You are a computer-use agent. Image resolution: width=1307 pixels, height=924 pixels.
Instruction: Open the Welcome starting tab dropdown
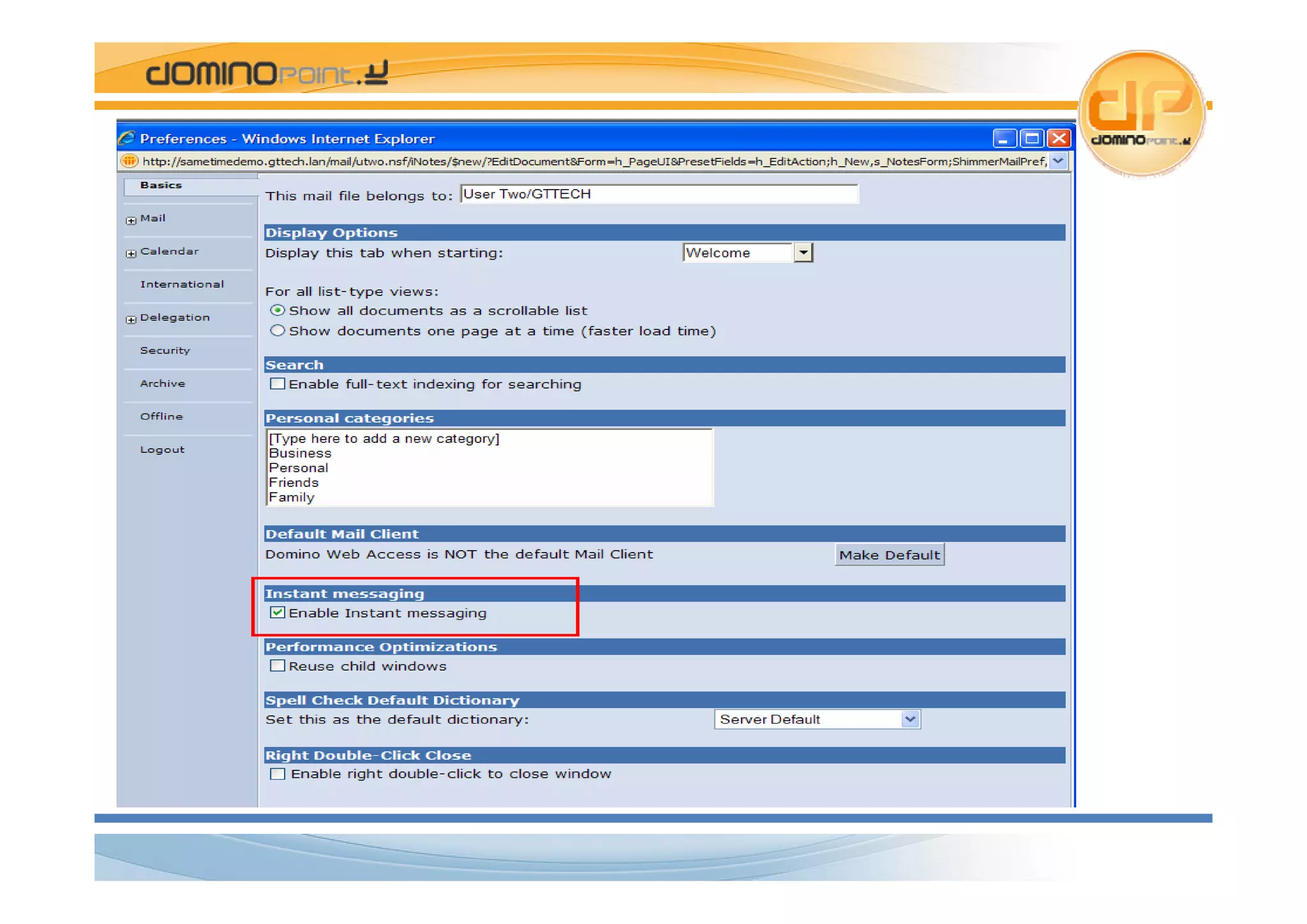[803, 253]
